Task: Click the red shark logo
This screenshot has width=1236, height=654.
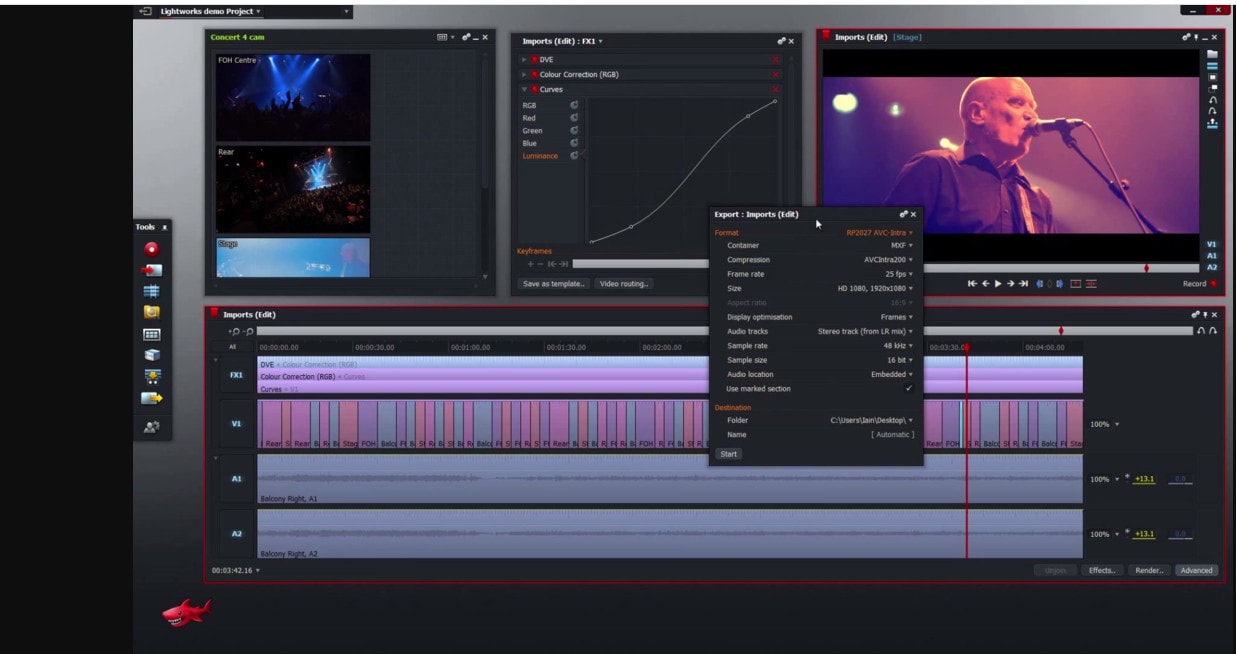Action: 187,612
